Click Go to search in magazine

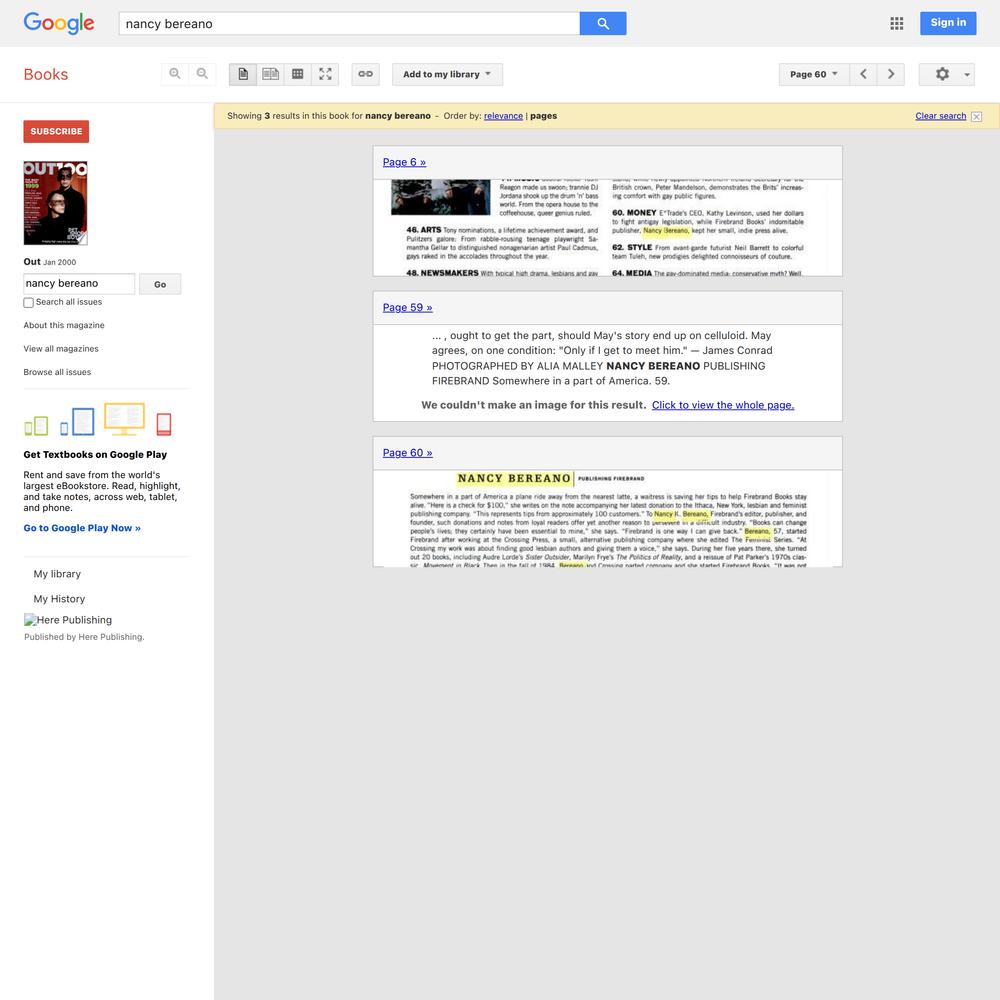160,284
